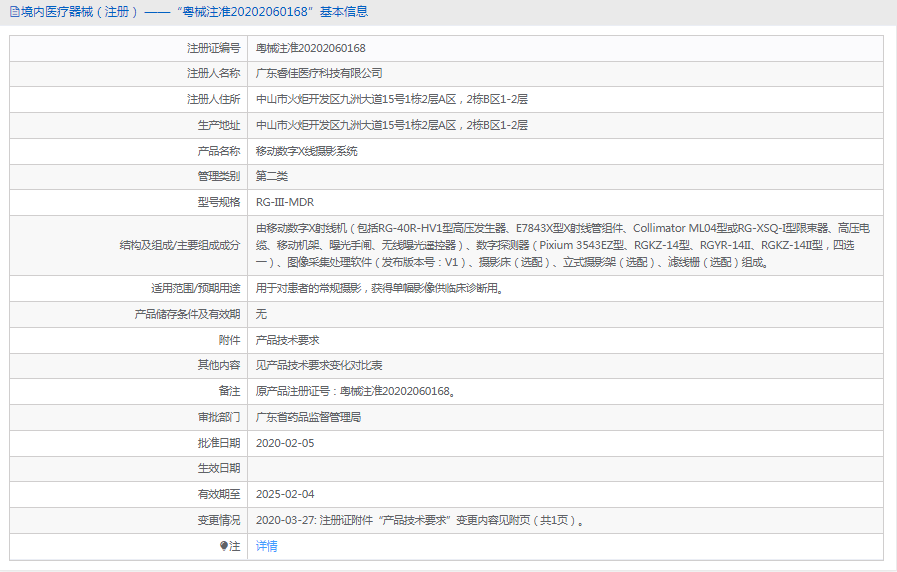Screen dimensions: 897x572
Task: Select management class 第二类
Action: [x=272, y=176]
